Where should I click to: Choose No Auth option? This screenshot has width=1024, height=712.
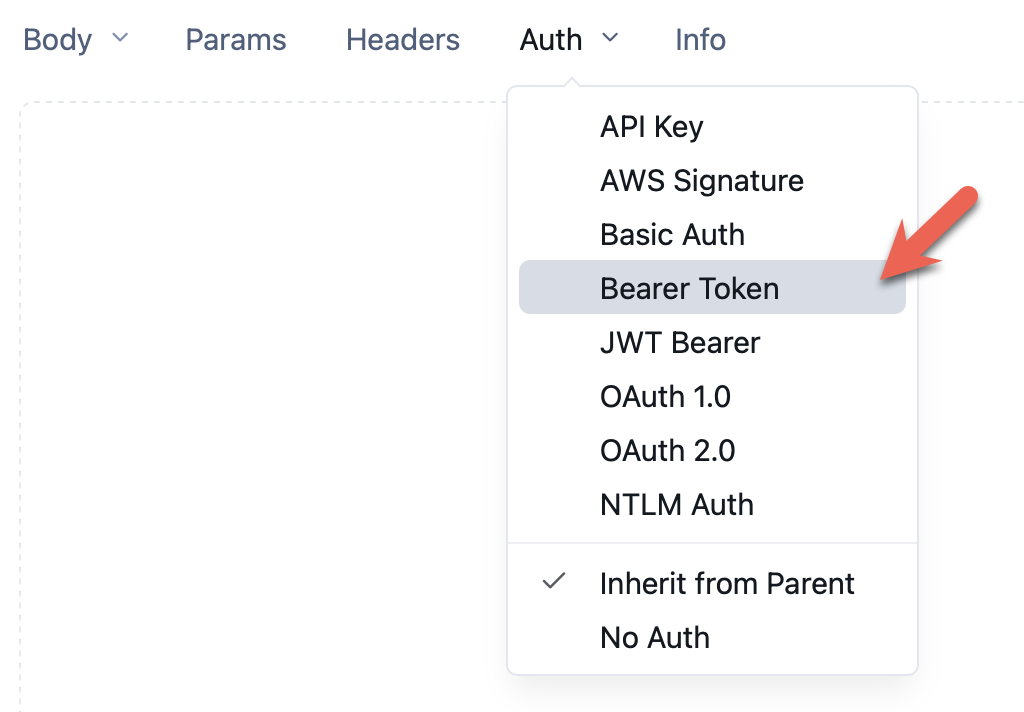pos(654,637)
